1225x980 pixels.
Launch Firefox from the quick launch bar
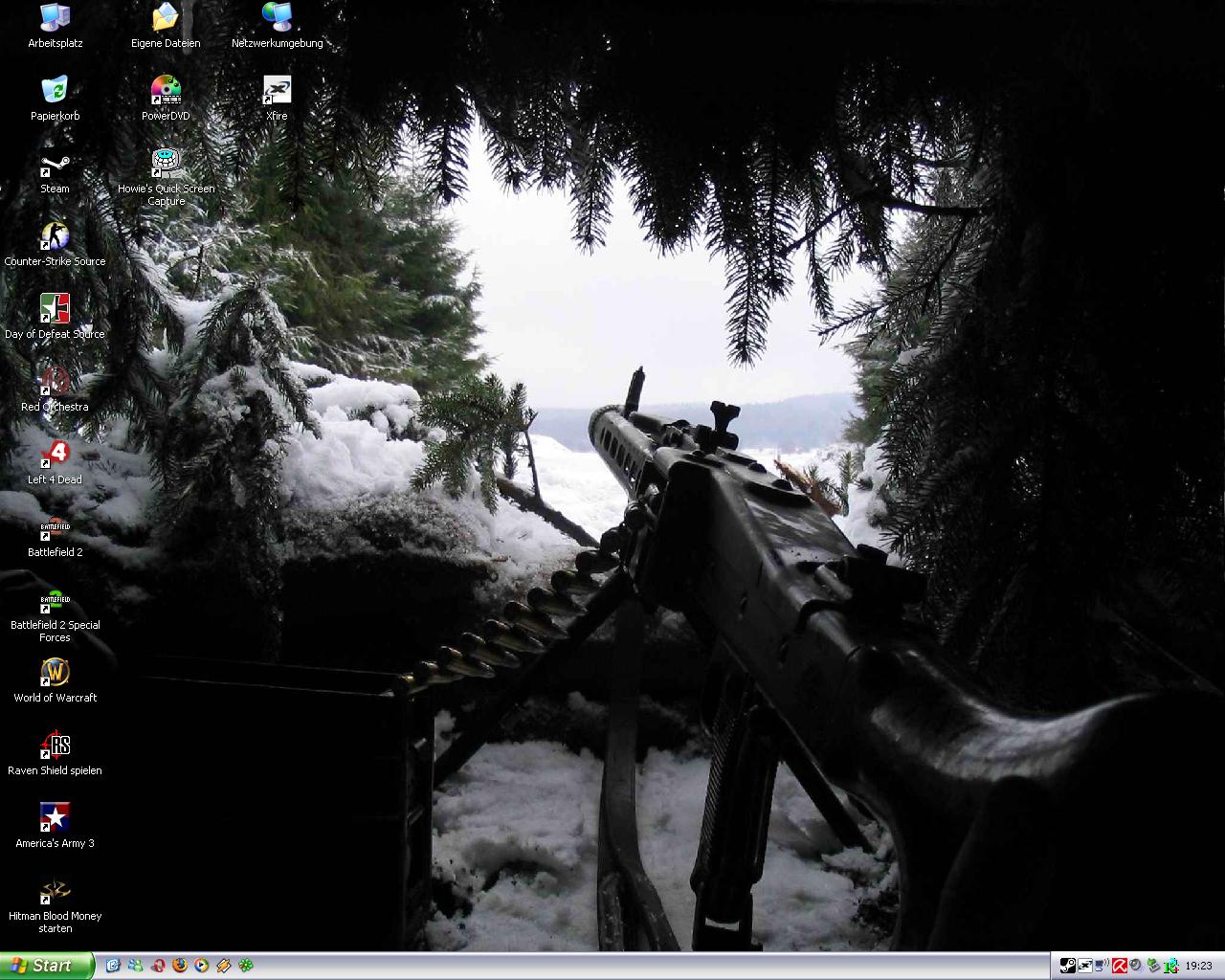tap(180, 966)
